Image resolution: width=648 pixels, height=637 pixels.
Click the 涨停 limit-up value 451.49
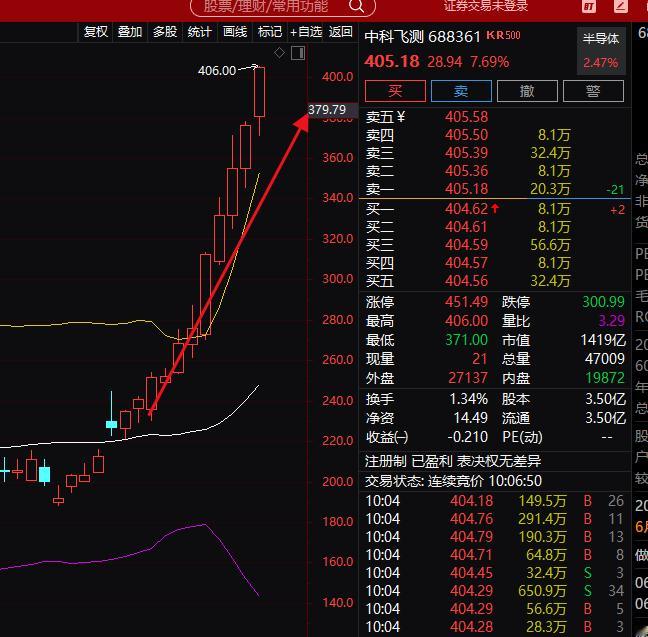[x=467, y=302]
